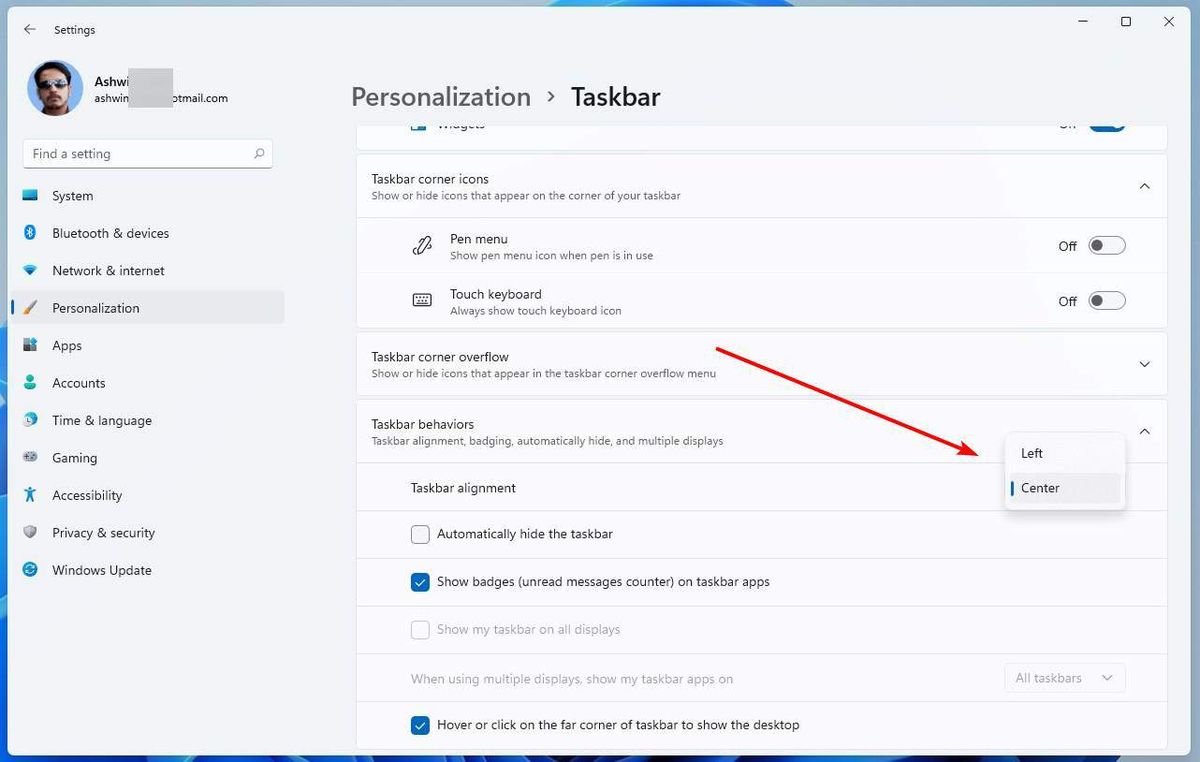Click the Touch keyboard label
Image resolution: width=1200 pixels, height=762 pixels.
496,294
